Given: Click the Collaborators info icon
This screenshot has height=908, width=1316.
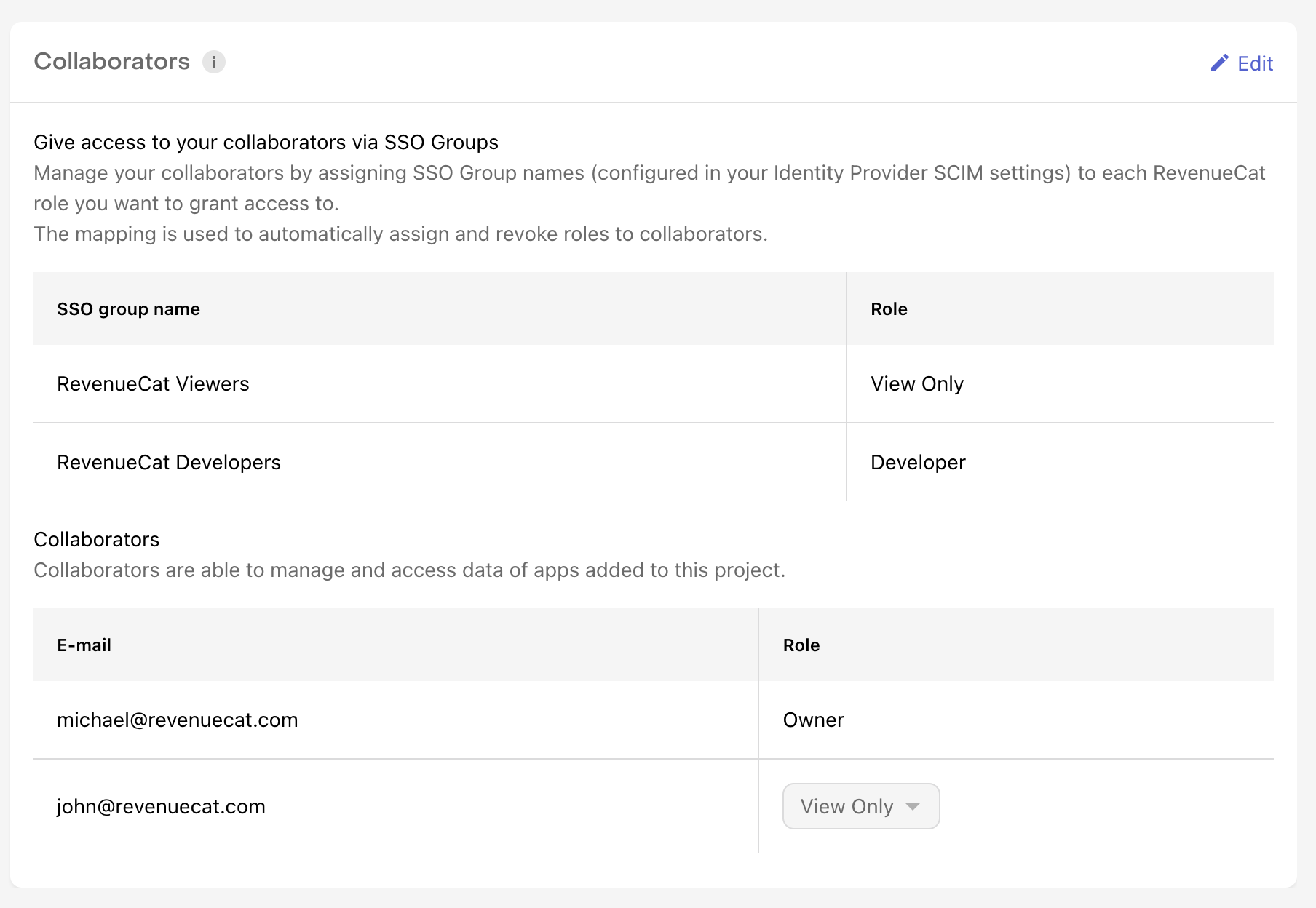Looking at the screenshot, I should tap(213, 62).
